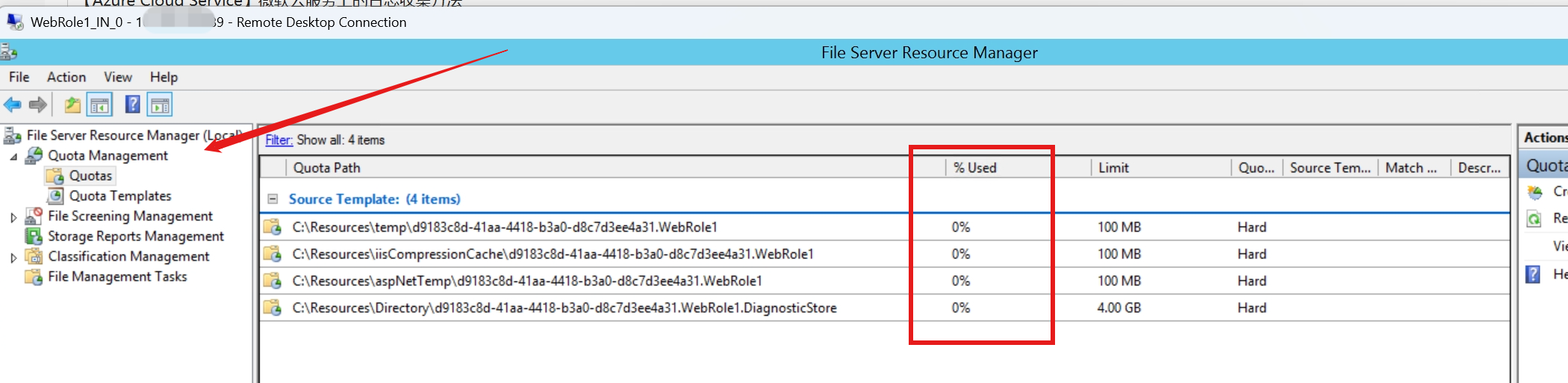
Task: Sort by % Used column header
Action: click(x=1018, y=168)
